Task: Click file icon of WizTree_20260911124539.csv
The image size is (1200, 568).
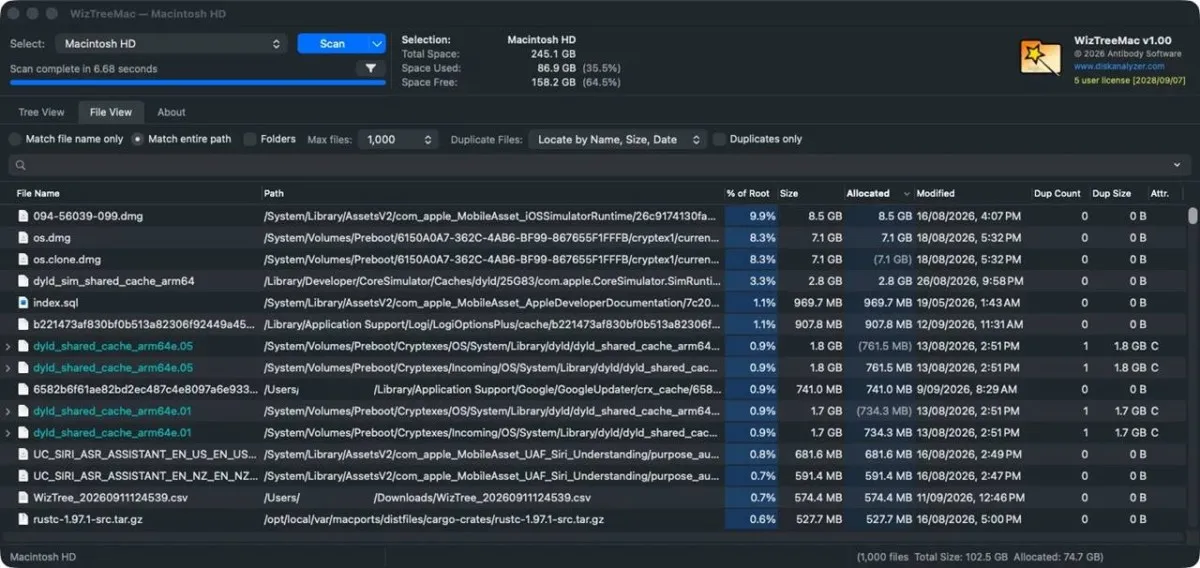Action: pos(23,497)
